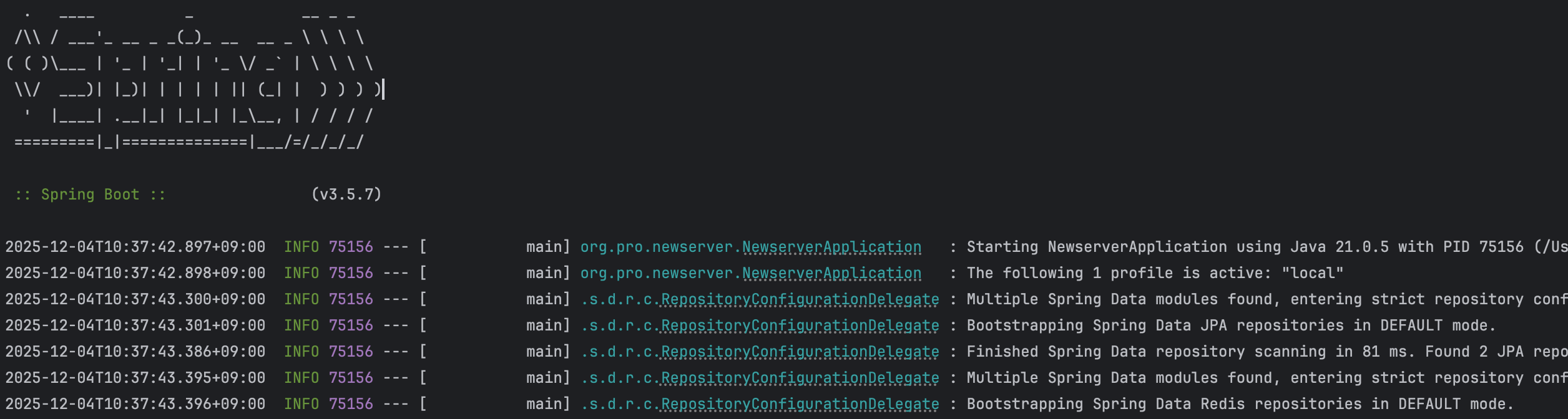This screenshot has height=419, width=1568.
Task: Open RepositoryConfigurationDelegate link on Redis bootstrapping line
Action: pos(800,405)
